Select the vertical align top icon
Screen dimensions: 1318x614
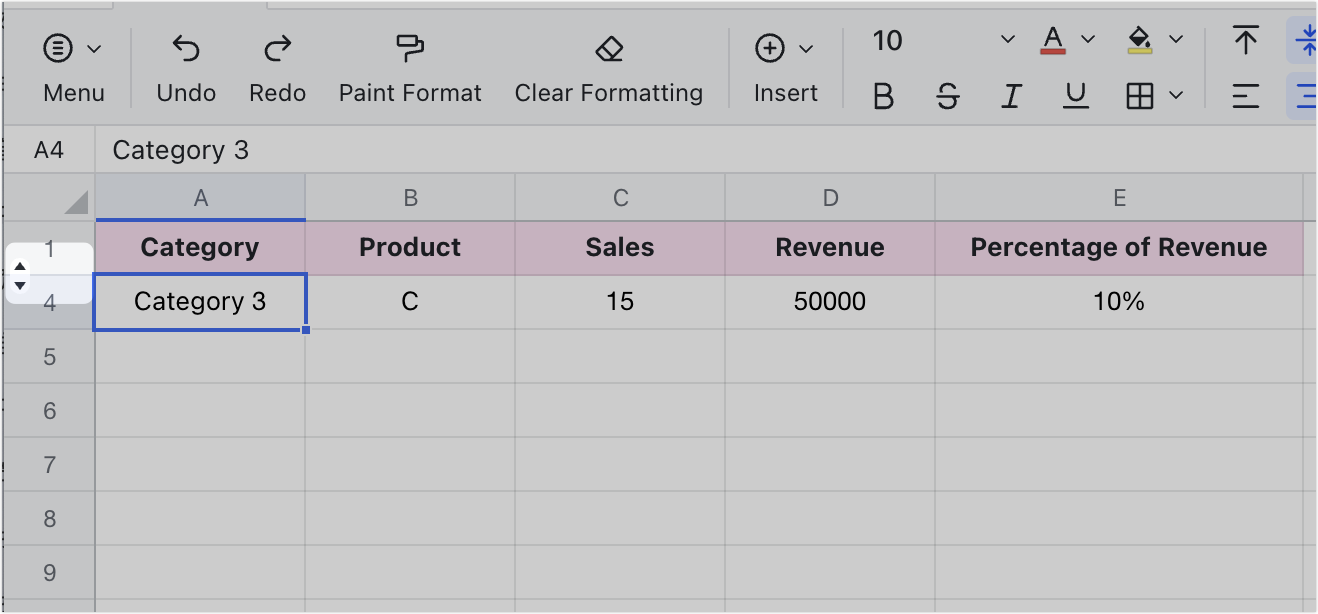click(x=1246, y=41)
